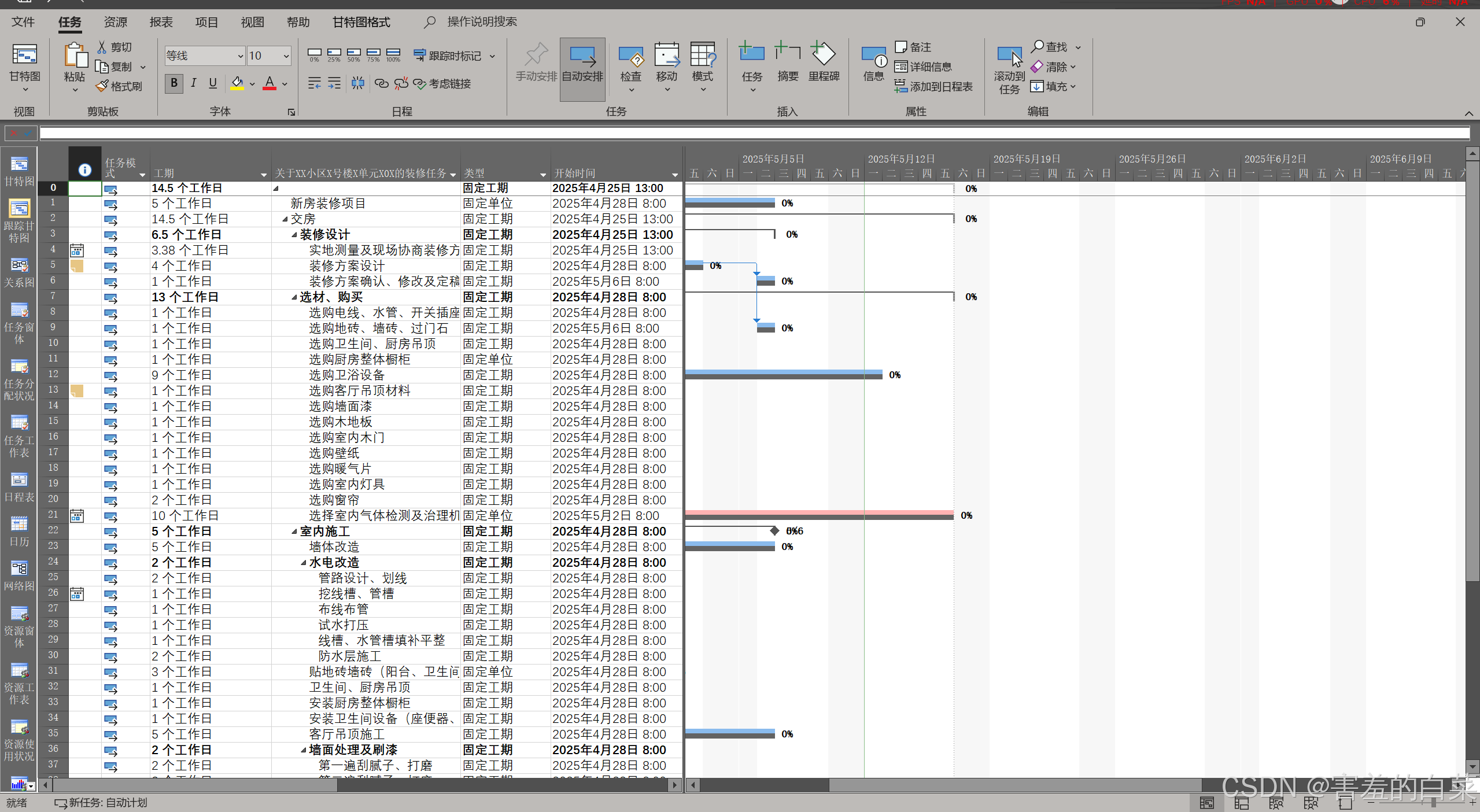Open the 资源 ribbon tab

[x=115, y=22]
